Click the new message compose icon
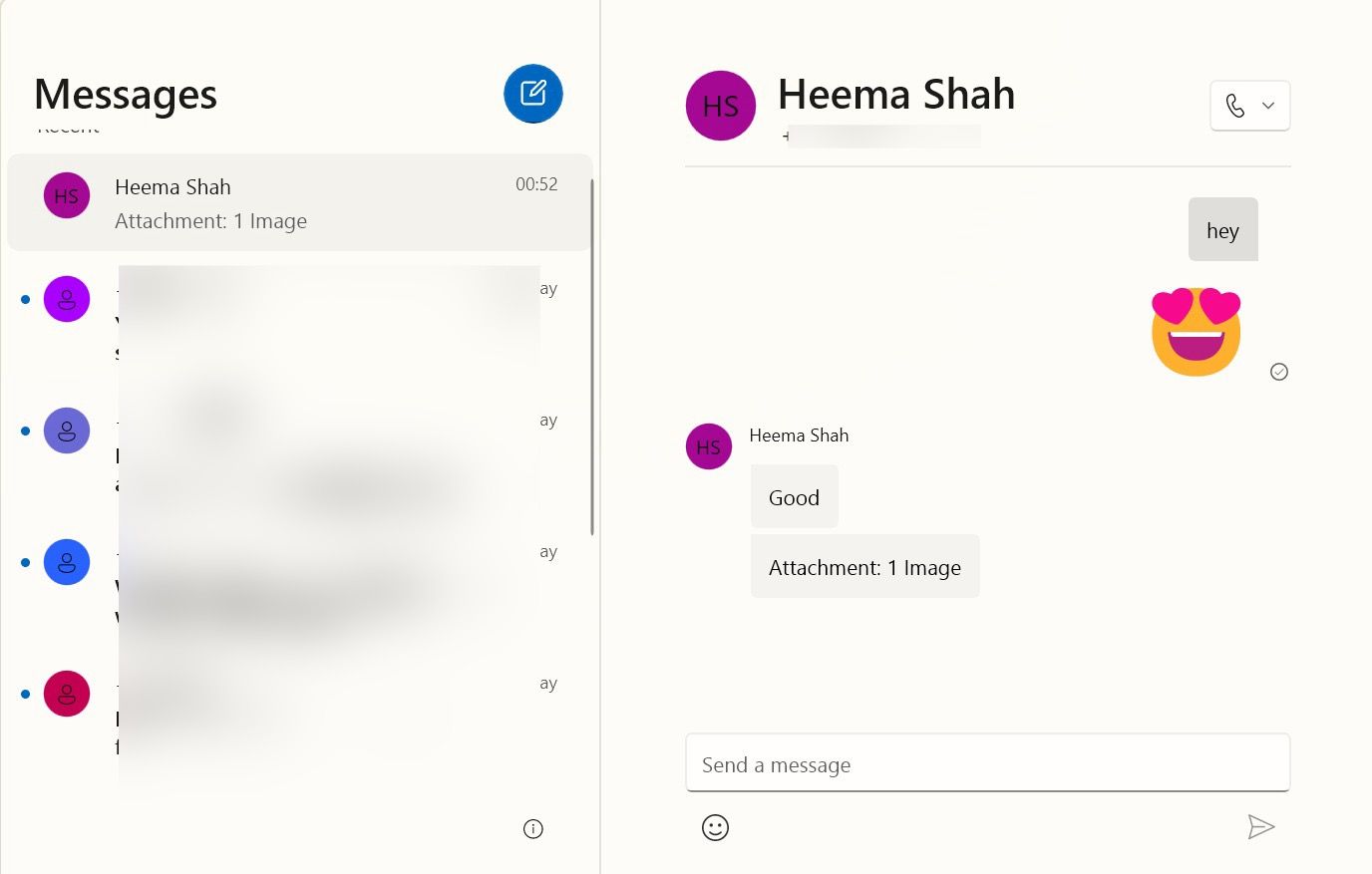 pyautogui.click(x=532, y=93)
